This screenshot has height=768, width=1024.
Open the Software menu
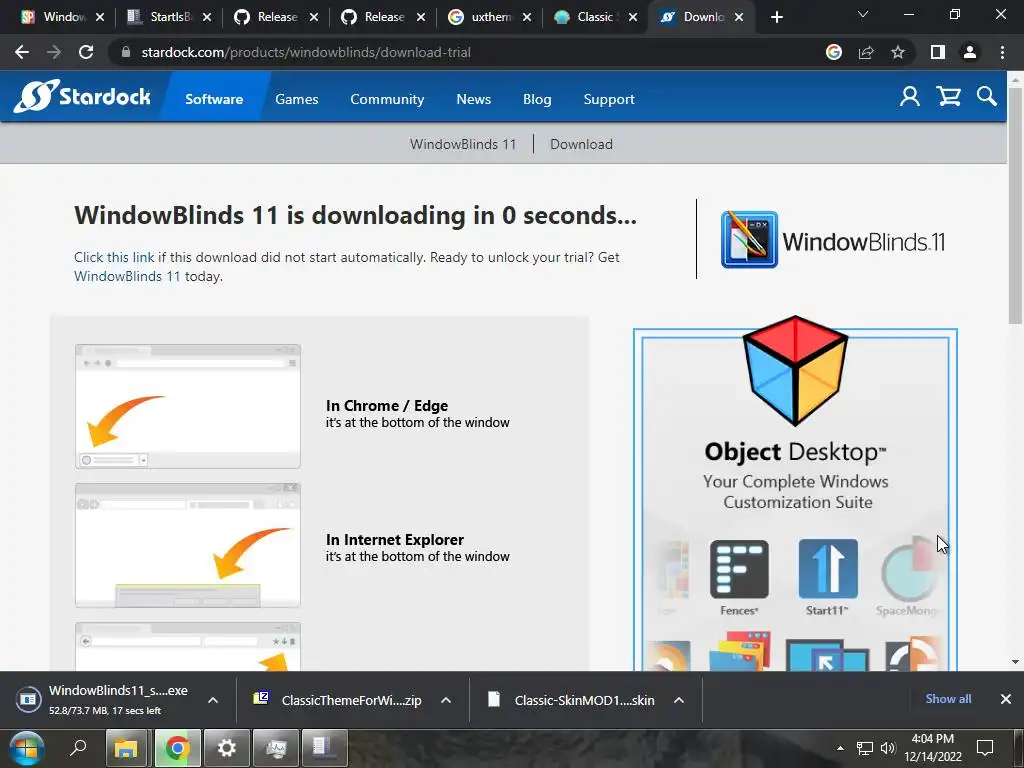214,99
